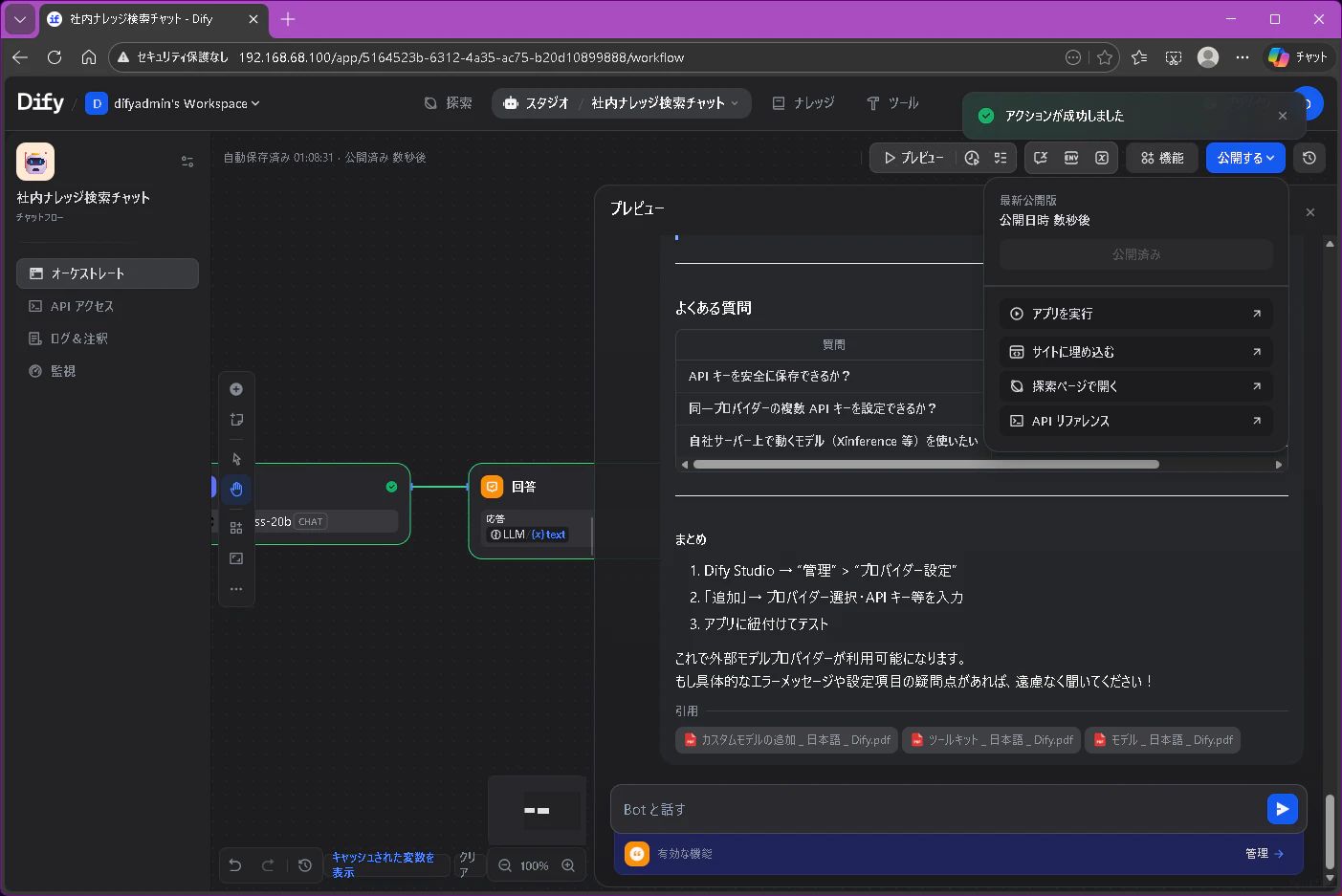Click the send message arrow button

[x=1282, y=809]
